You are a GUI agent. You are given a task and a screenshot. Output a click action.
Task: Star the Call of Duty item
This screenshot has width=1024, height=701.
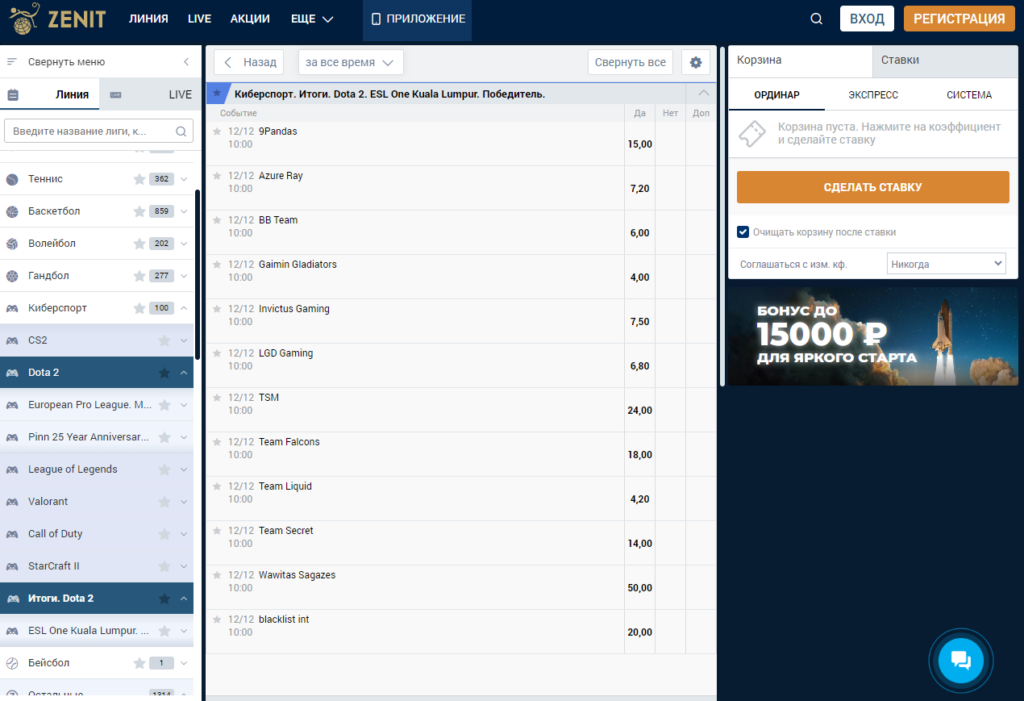[165, 534]
